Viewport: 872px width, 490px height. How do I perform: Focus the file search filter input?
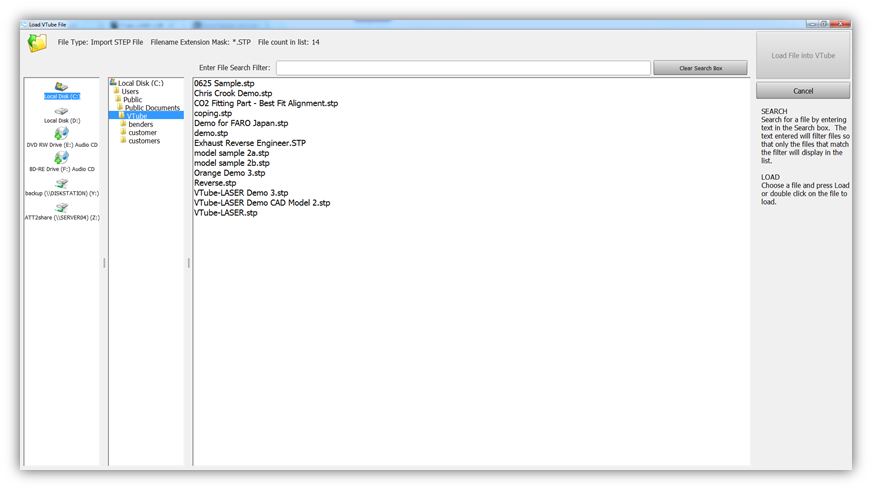point(463,68)
